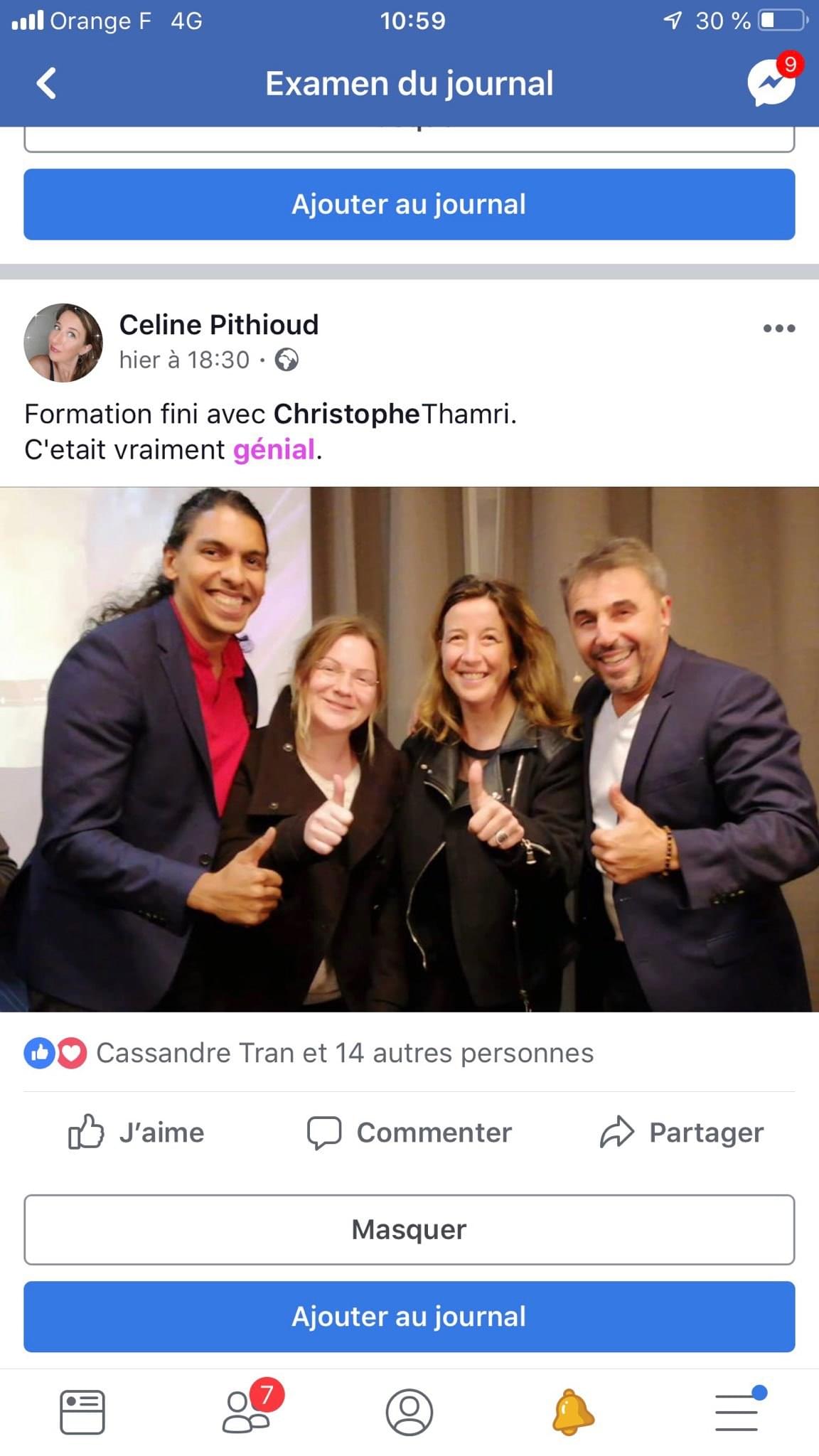Open list of Cassandre Tran and 14 others
This screenshot has width=819, height=1456.
pos(345,1053)
